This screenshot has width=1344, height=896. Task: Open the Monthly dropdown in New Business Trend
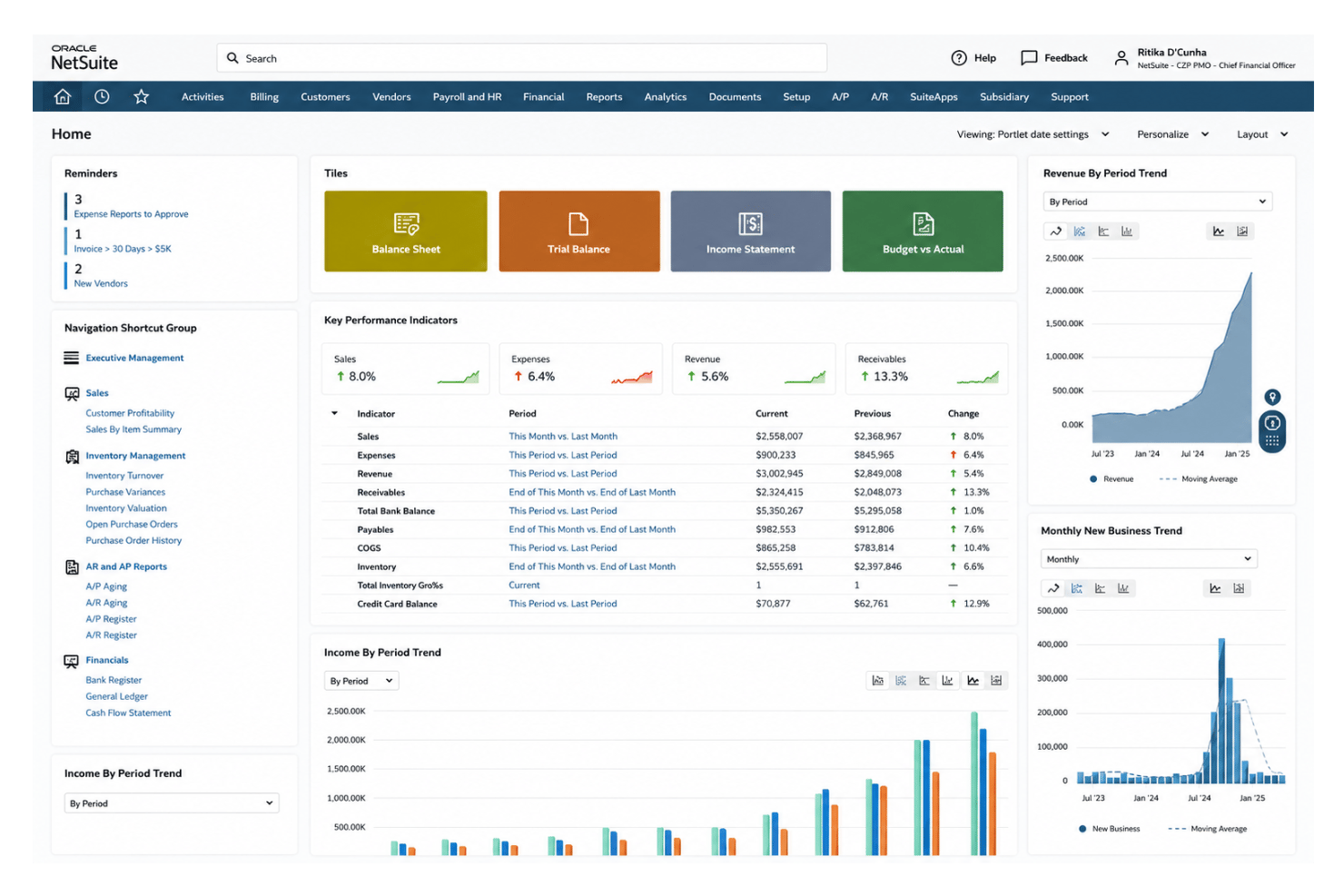[x=1149, y=559]
